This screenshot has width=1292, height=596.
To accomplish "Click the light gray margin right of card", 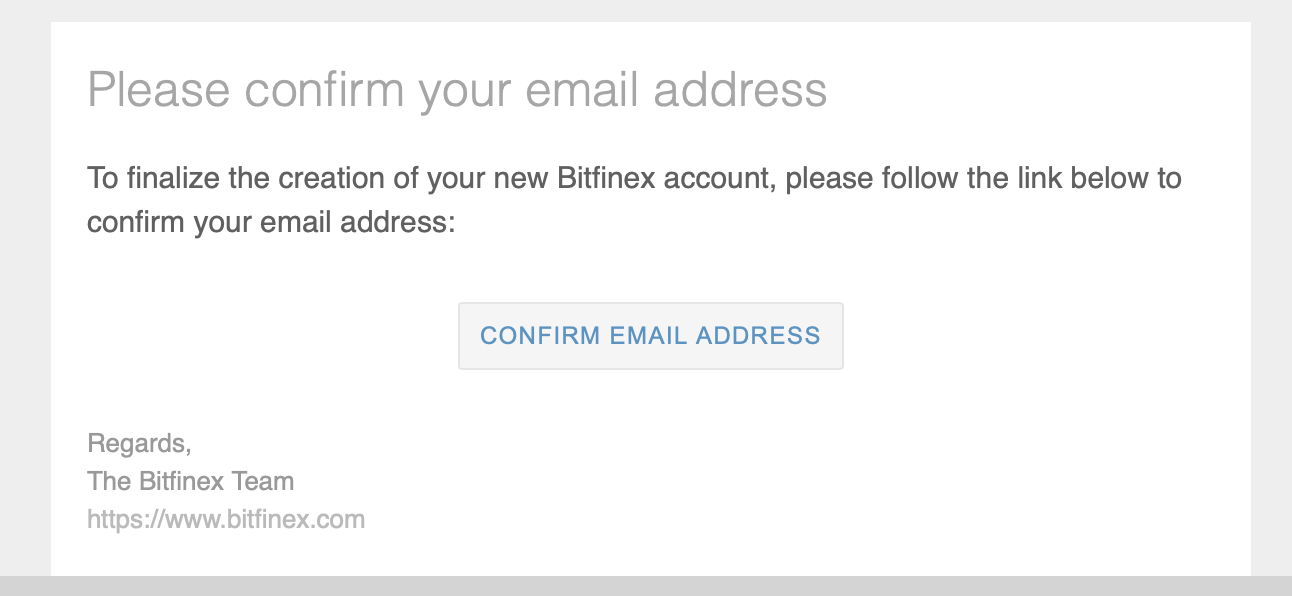I will (1271, 298).
